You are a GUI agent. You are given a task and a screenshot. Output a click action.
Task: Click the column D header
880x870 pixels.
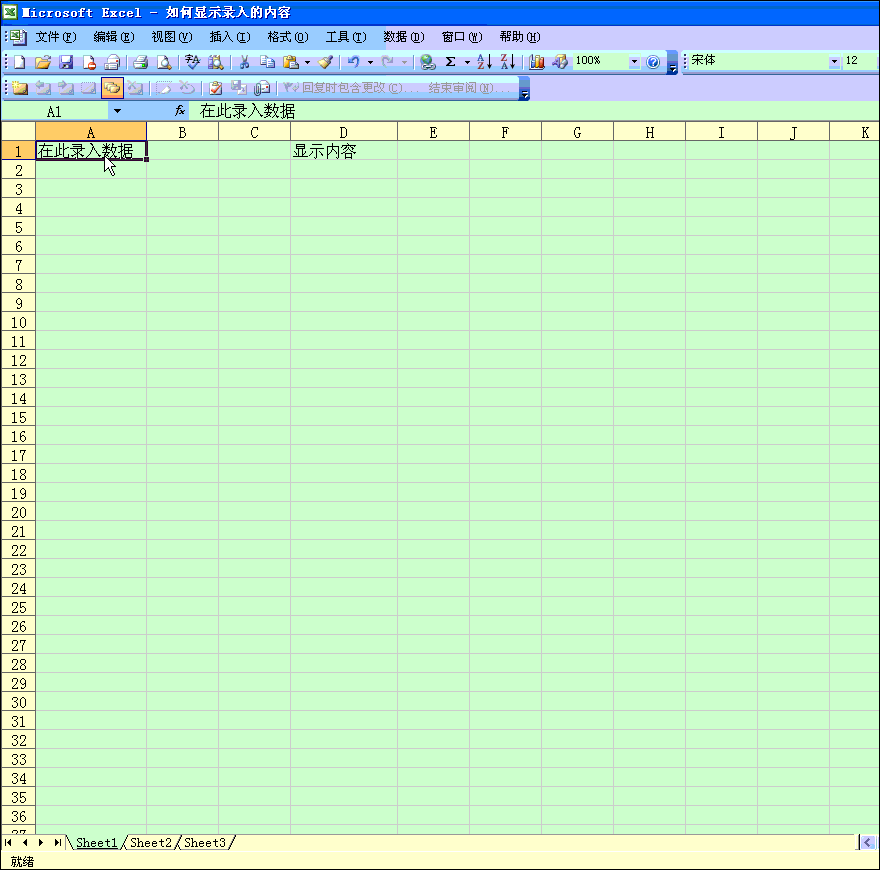tap(343, 132)
